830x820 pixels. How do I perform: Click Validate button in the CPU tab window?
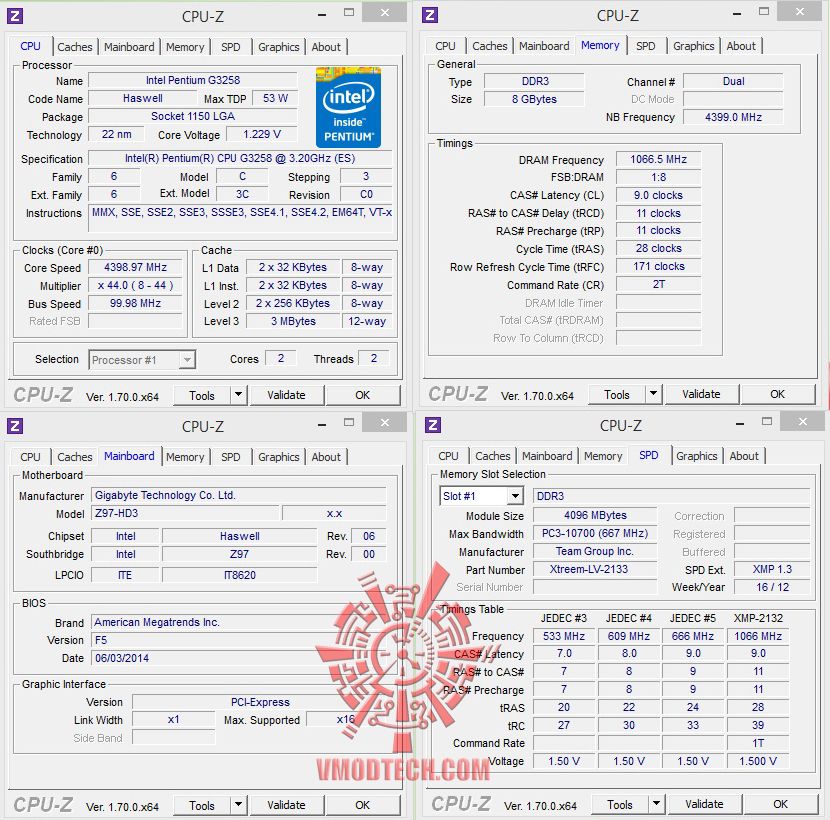[x=286, y=395]
